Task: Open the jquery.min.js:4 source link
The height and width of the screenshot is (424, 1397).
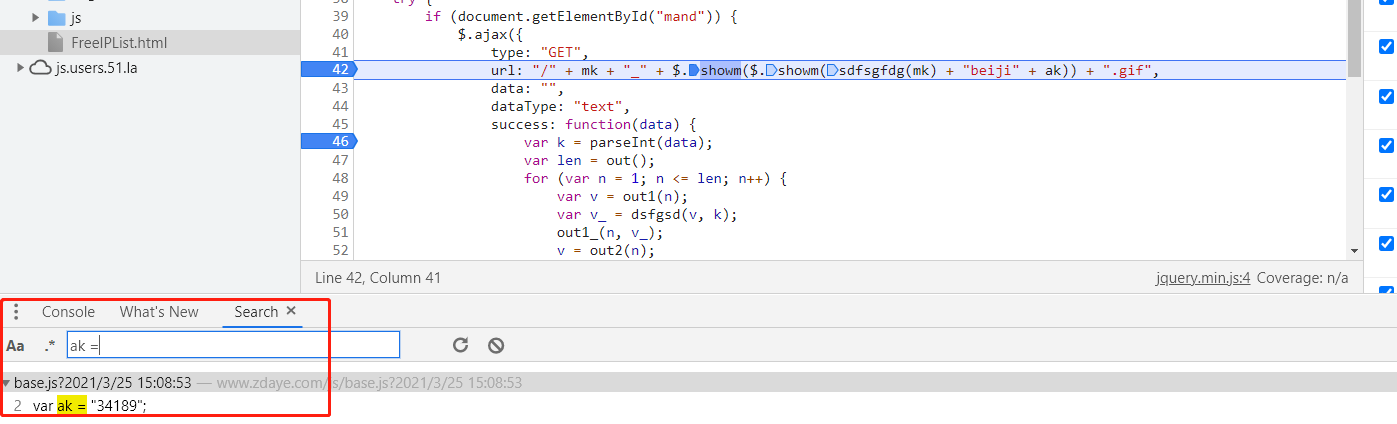Action: click(1203, 278)
